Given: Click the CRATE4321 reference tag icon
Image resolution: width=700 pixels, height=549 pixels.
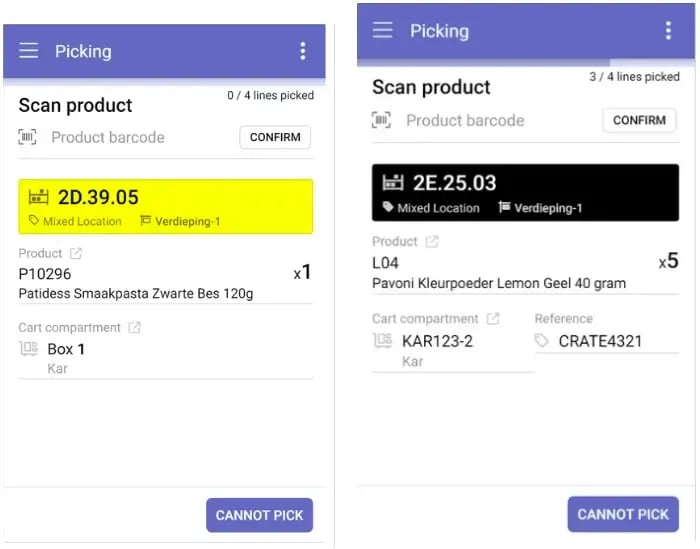Looking at the screenshot, I should [542, 341].
